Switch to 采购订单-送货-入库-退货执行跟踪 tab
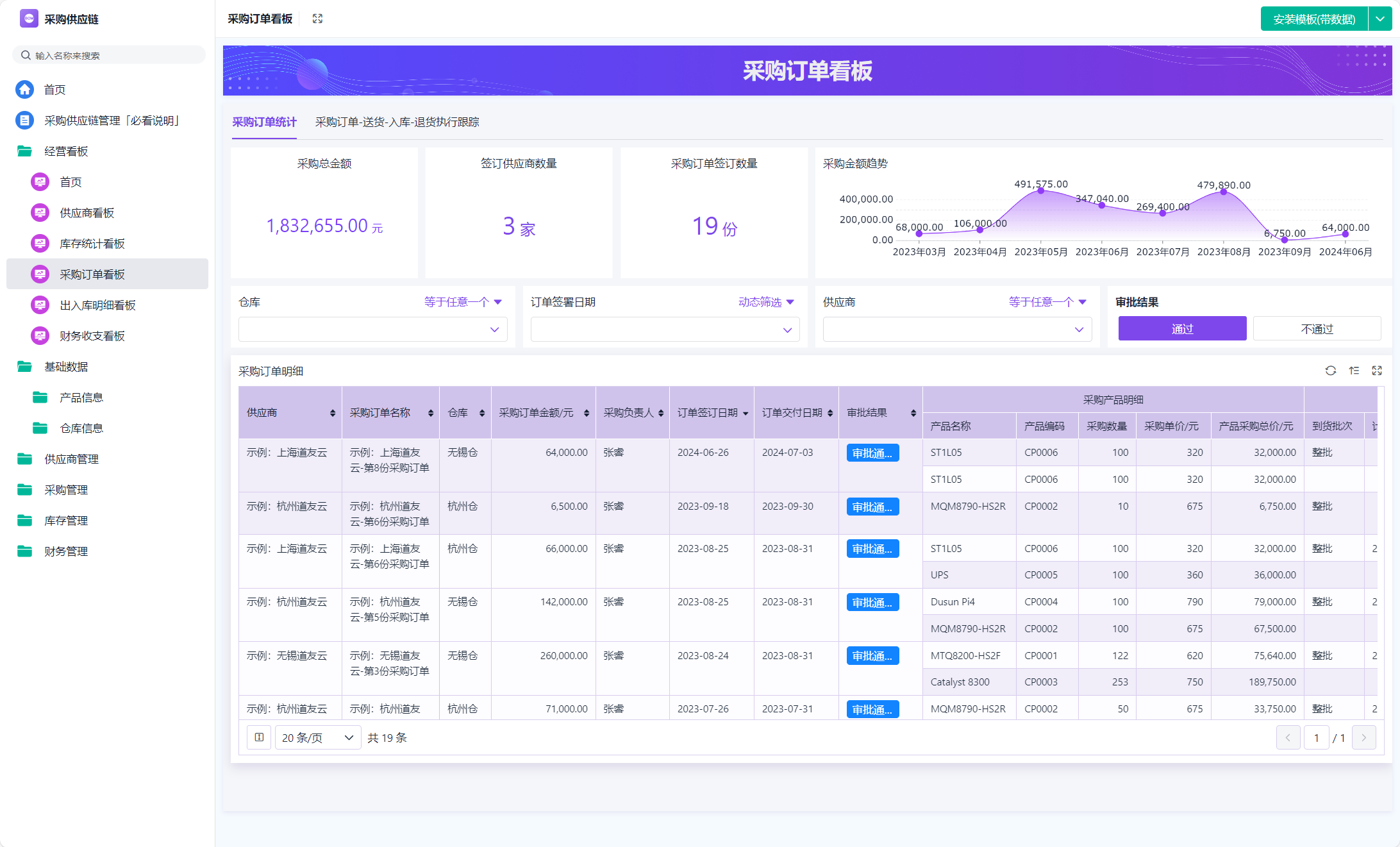This screenshot has width=1400, height=847. click(397, 122)
